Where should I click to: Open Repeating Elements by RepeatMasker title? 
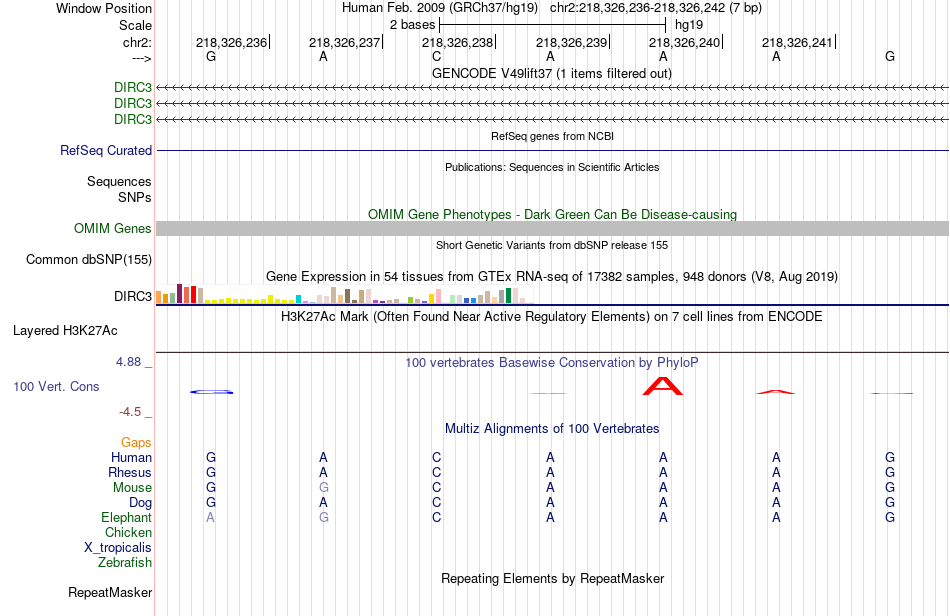pos(552,579)
